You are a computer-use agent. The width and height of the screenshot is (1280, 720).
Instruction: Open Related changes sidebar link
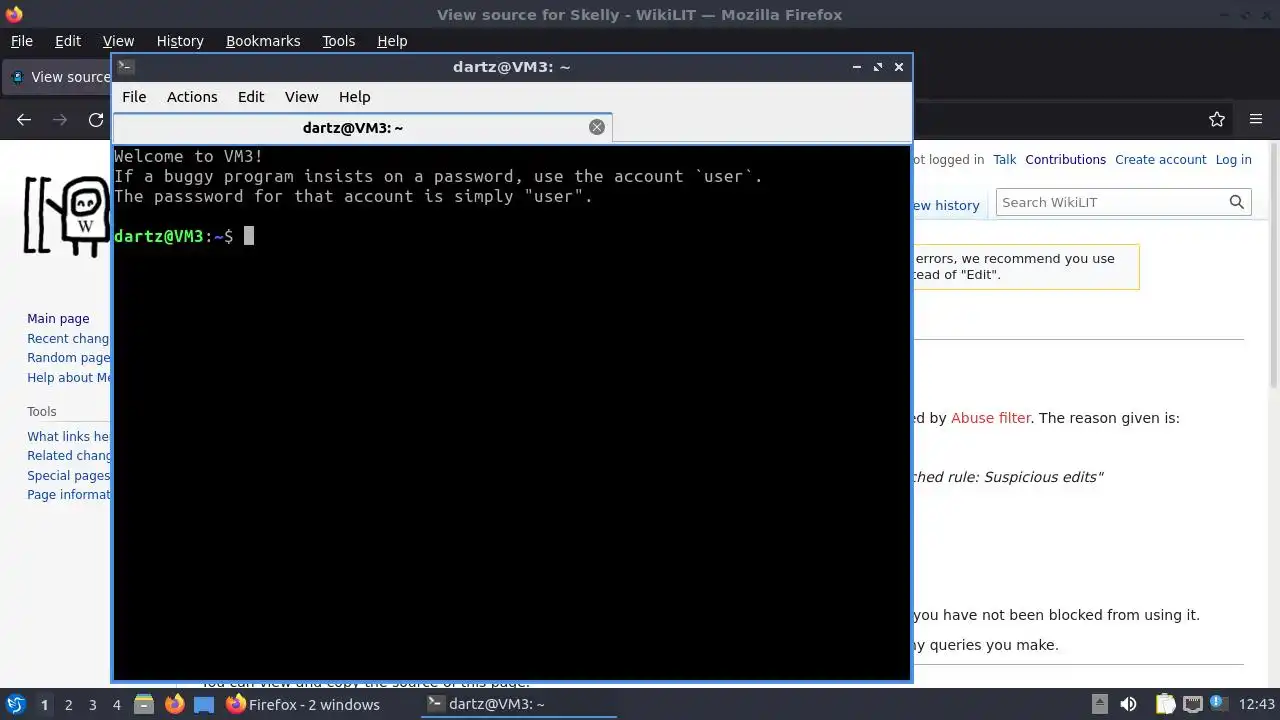point(68,456)
